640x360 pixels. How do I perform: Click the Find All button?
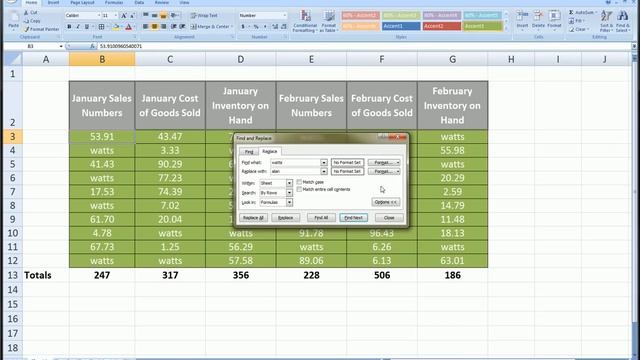tap(321, 218)
